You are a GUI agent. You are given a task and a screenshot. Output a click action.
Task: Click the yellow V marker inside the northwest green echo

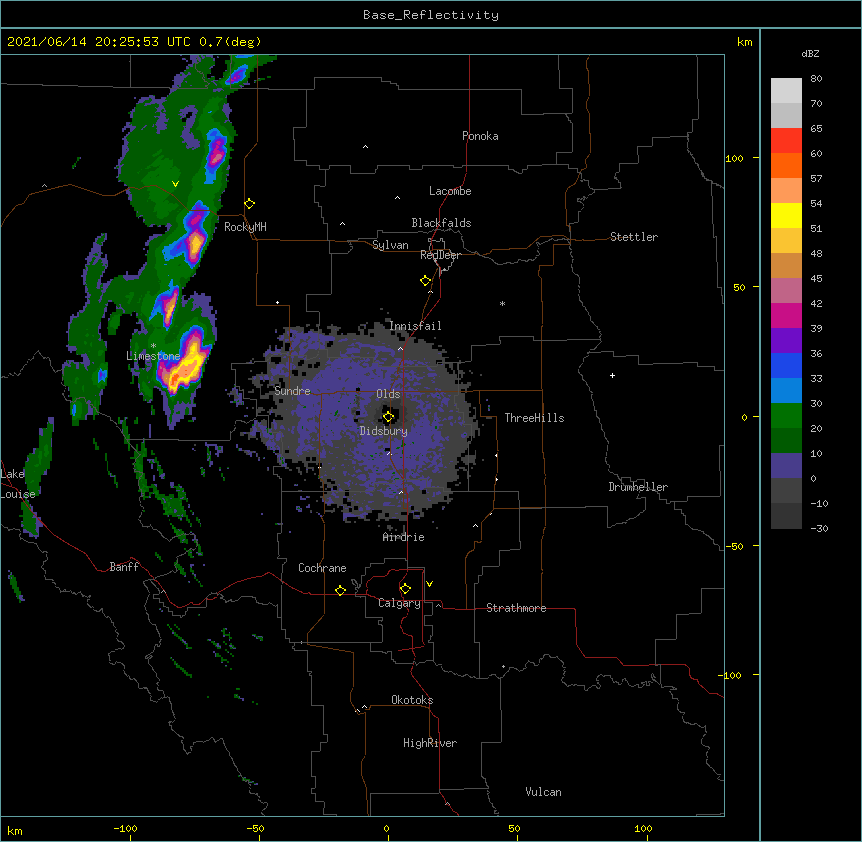click(x=175, y=184)
